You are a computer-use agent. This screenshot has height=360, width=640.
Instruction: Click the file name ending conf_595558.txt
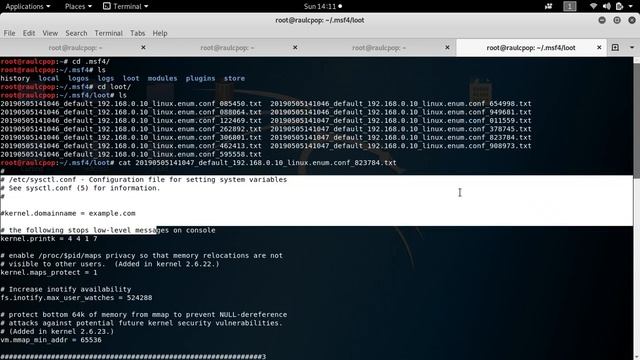[x=131, y=154]
